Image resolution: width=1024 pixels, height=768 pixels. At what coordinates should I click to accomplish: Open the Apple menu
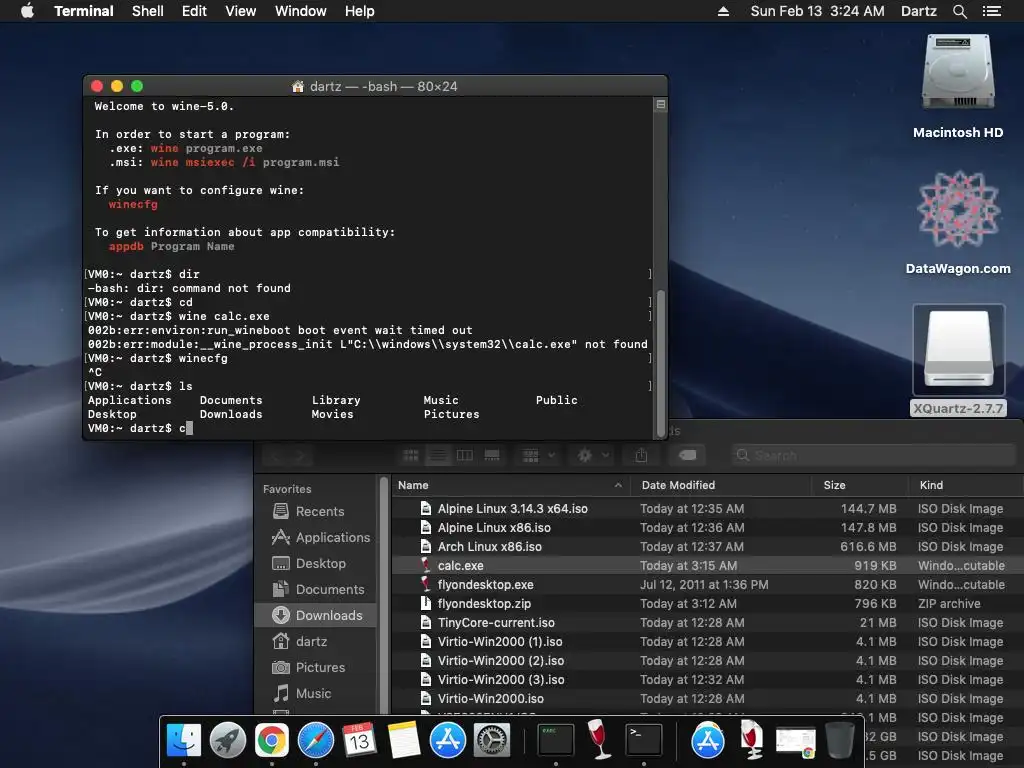[27, 11]
